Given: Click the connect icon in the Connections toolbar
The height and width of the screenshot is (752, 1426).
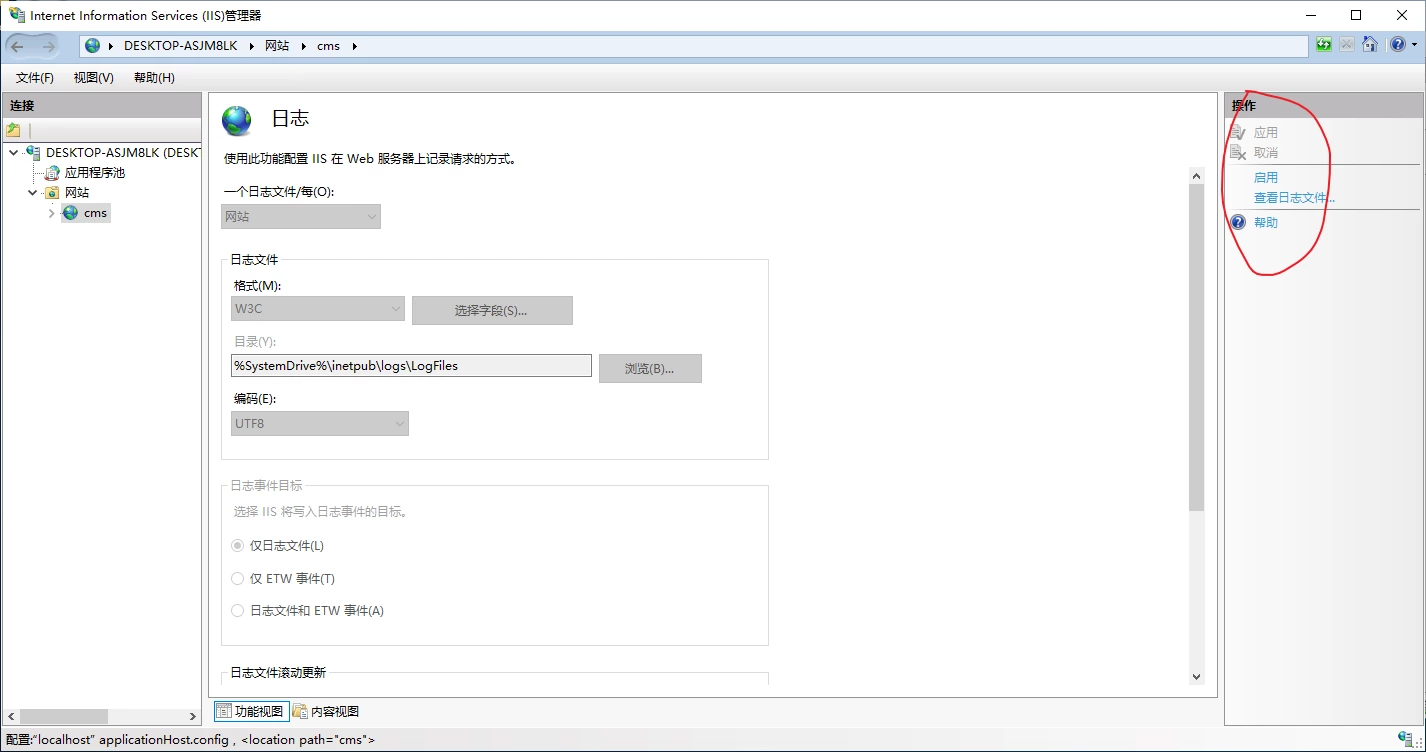Looking at the screenshot, I should [x=13, y=130].
